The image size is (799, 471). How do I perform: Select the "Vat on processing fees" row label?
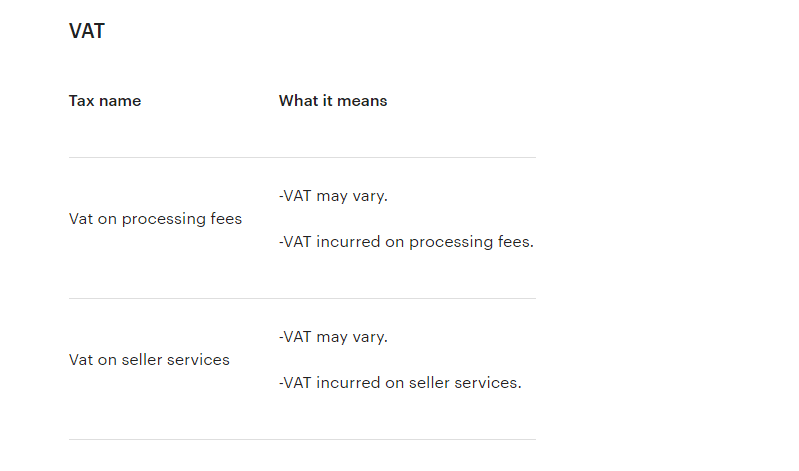(155, 219)
